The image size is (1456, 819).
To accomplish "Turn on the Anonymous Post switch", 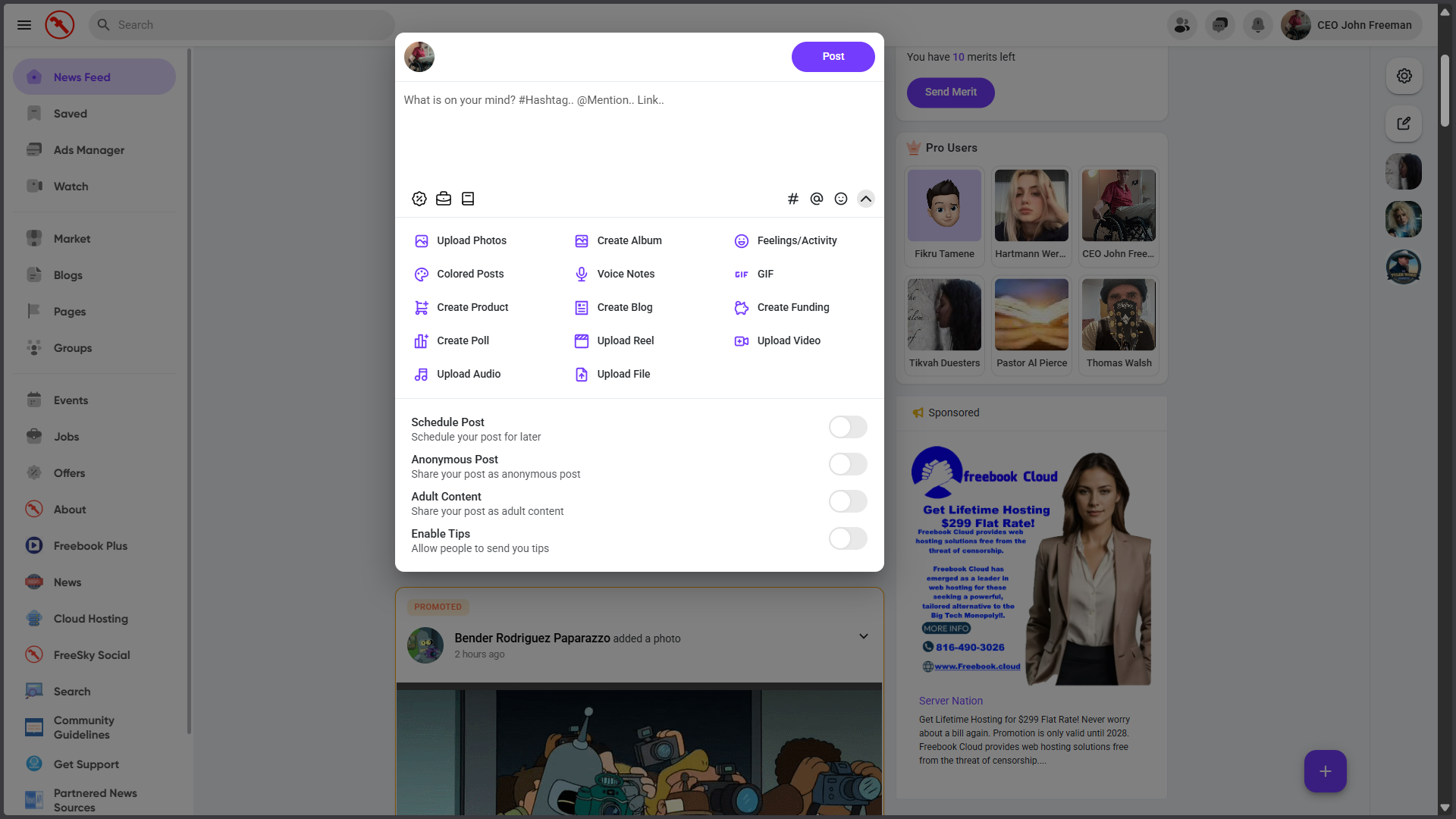I will point(847,464).
